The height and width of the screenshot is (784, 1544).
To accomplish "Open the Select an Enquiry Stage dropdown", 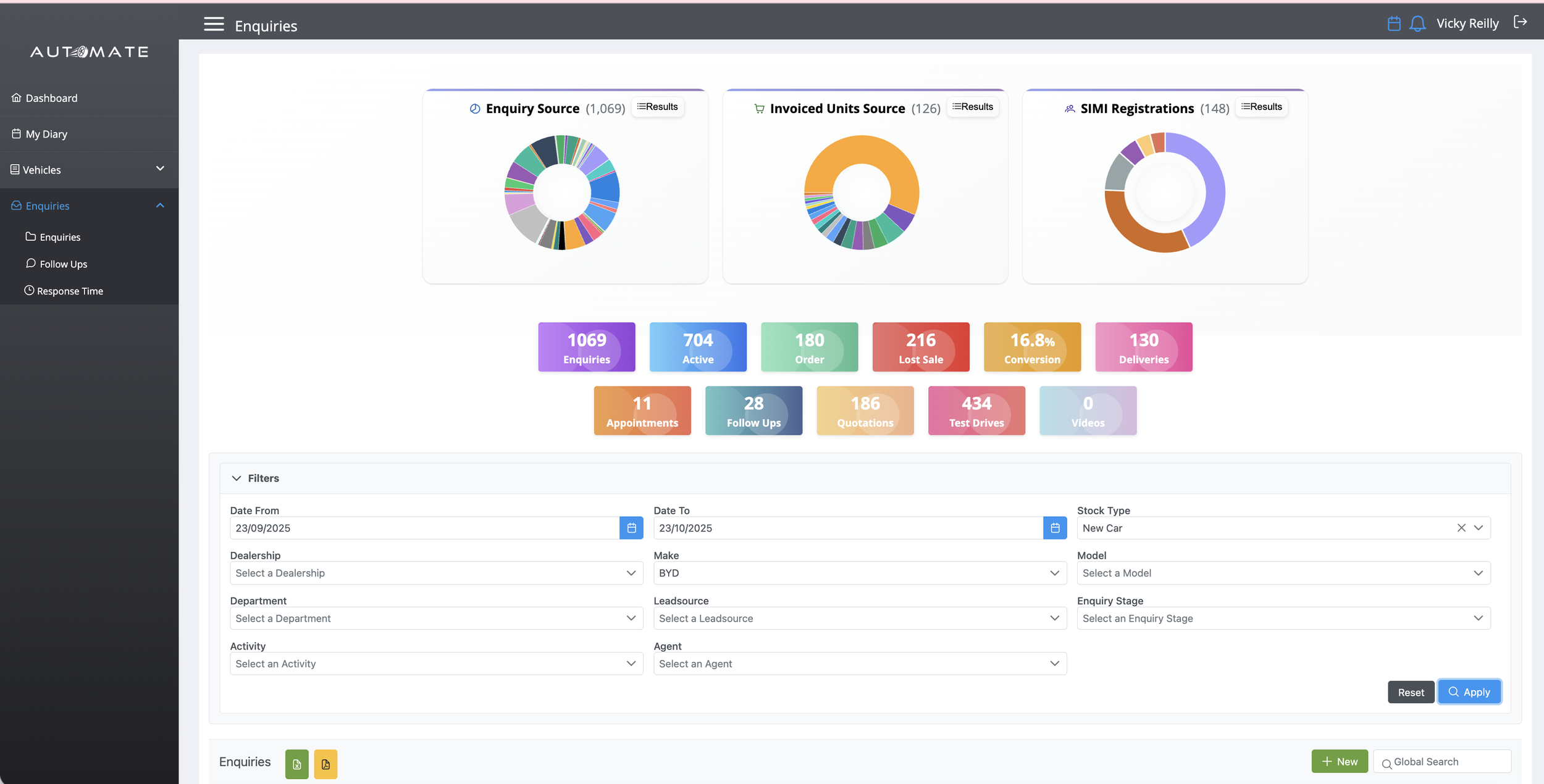I will (x=1284, y=618).
